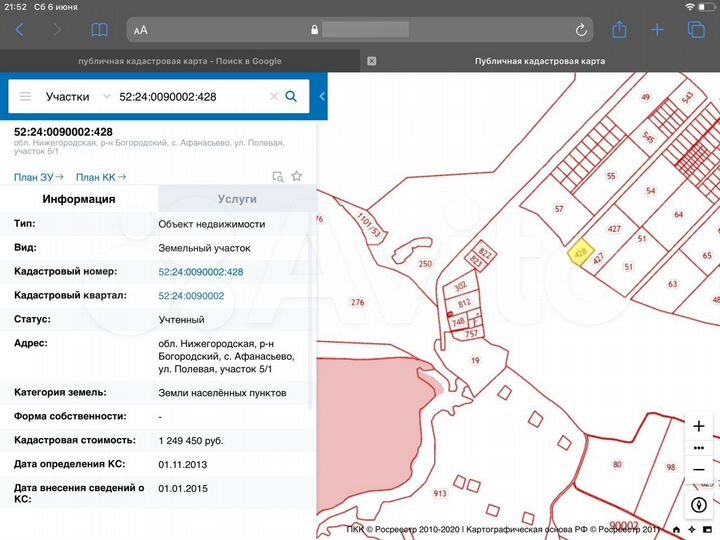Image resolution: width=720 pixels, height=540 pixels.
Task: Click the find-on-map icon beside star
Action: (x=278, y=177)
